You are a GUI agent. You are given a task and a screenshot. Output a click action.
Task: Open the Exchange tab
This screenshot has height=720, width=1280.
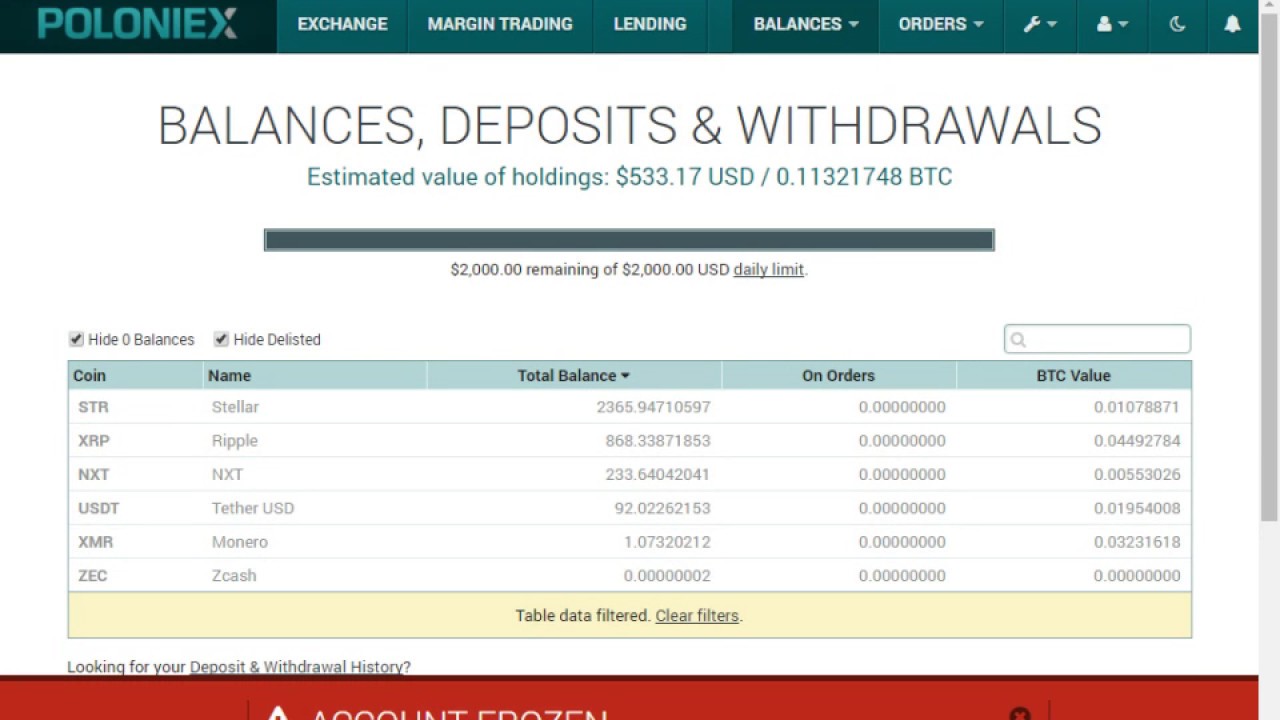pyautogui.click(x=342, y=24)
